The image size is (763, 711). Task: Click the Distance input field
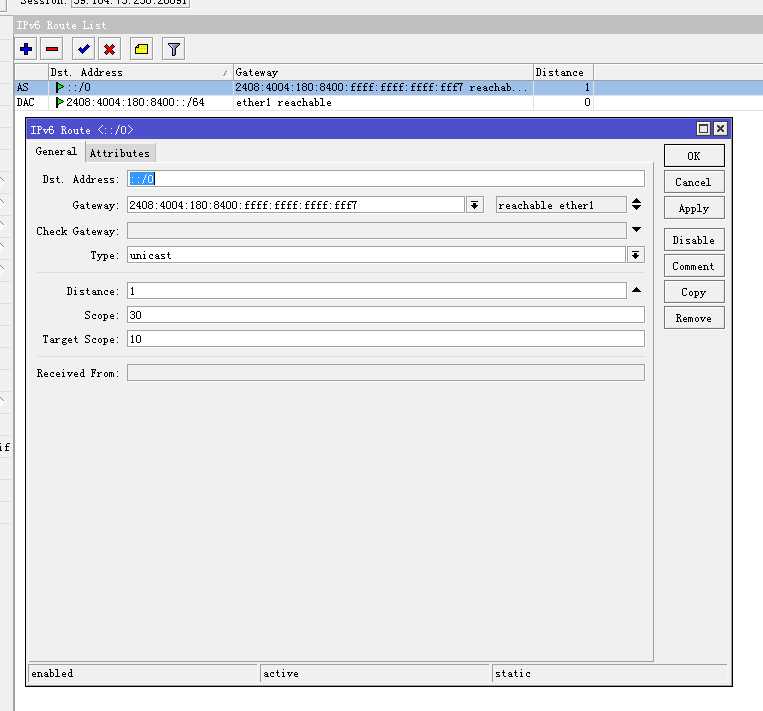[x=377, y=291]
